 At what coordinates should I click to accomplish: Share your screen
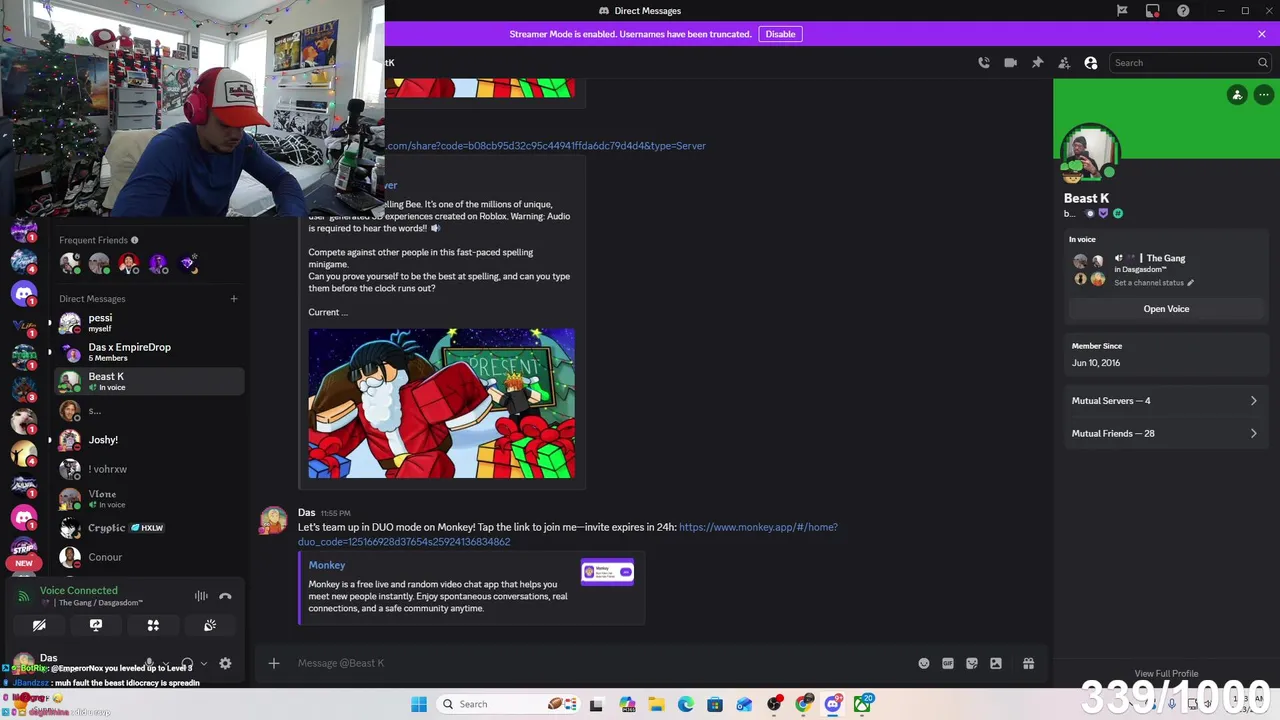(x=96, y=625)
